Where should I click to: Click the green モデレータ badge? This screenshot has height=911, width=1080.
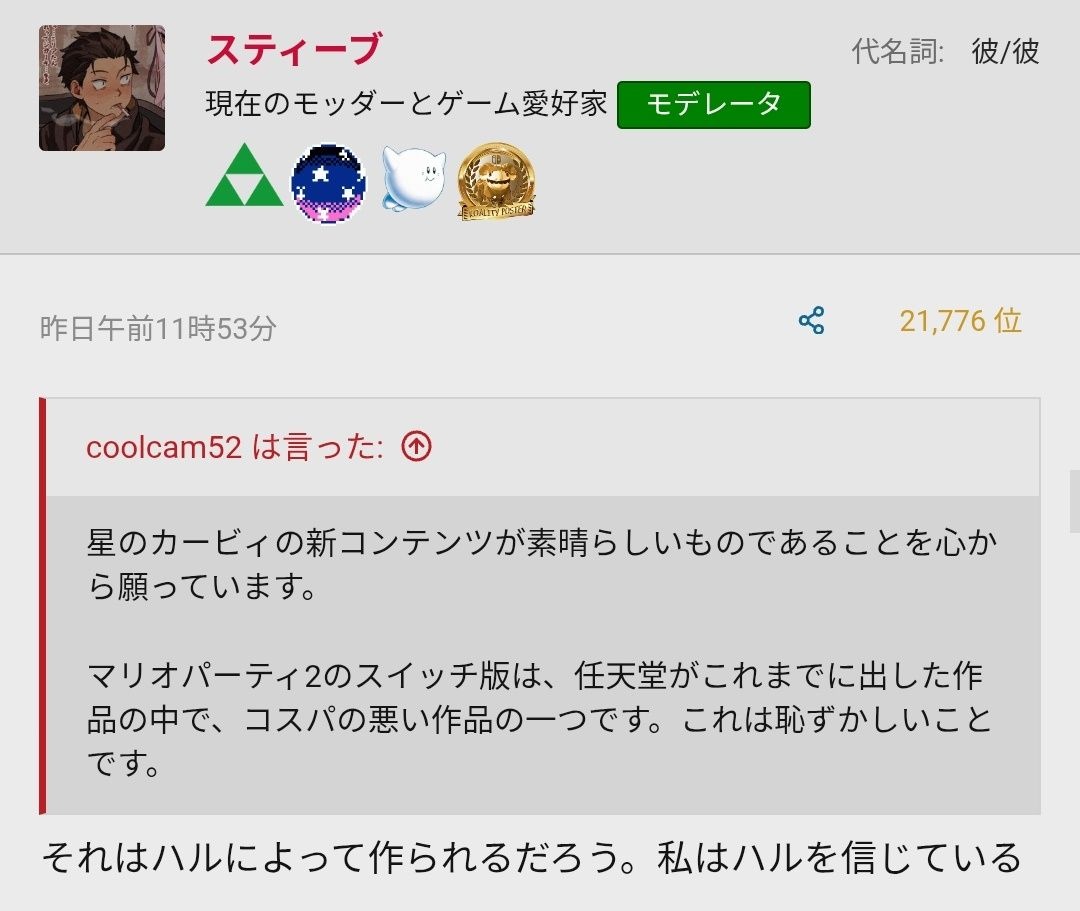pos(714,105)
